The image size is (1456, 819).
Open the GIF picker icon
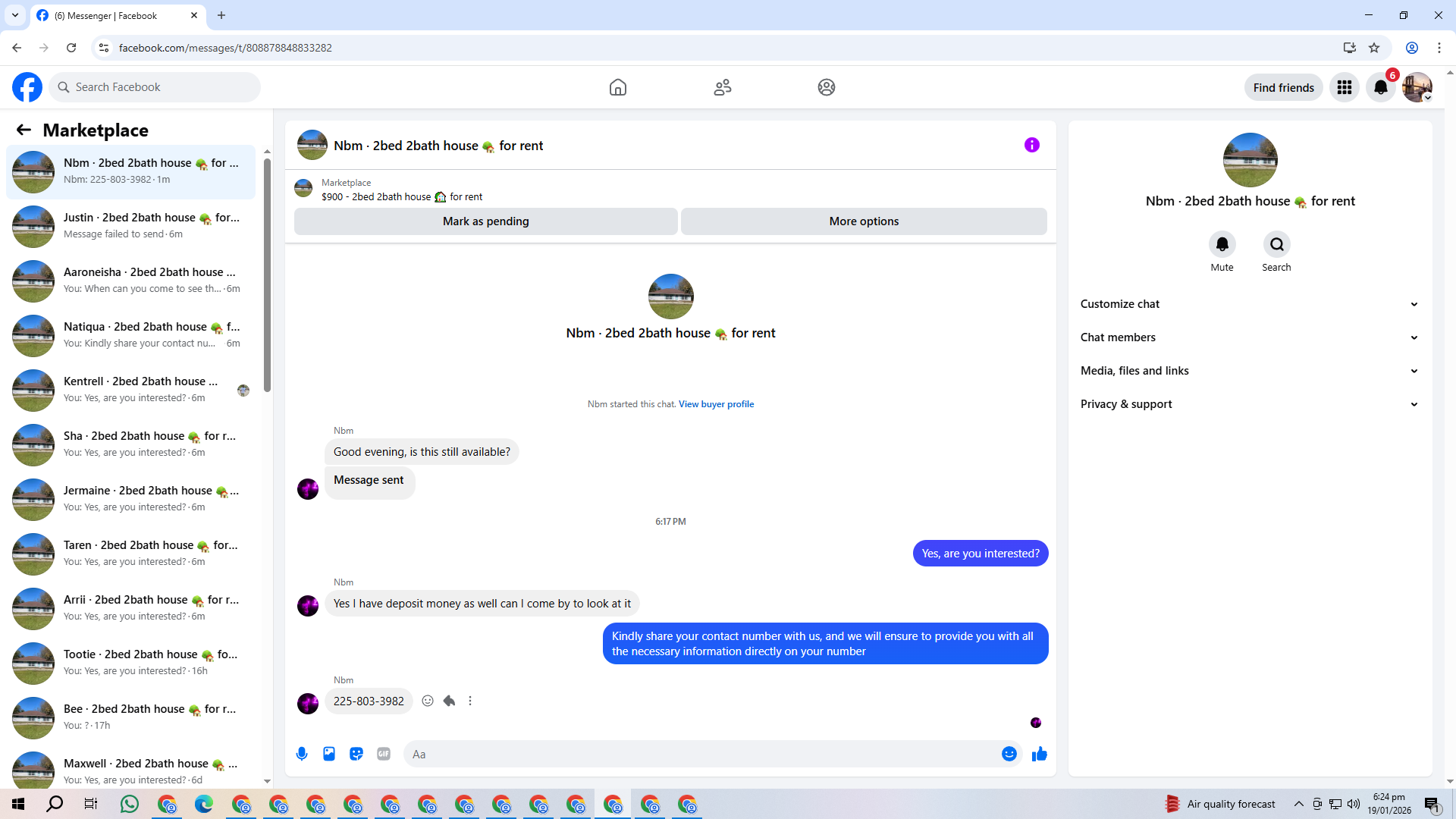click(384, 754)
